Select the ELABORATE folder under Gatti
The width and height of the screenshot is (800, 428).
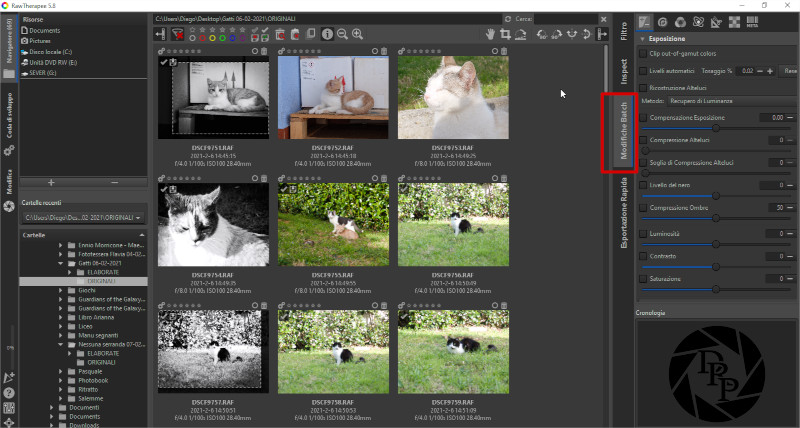102,272
